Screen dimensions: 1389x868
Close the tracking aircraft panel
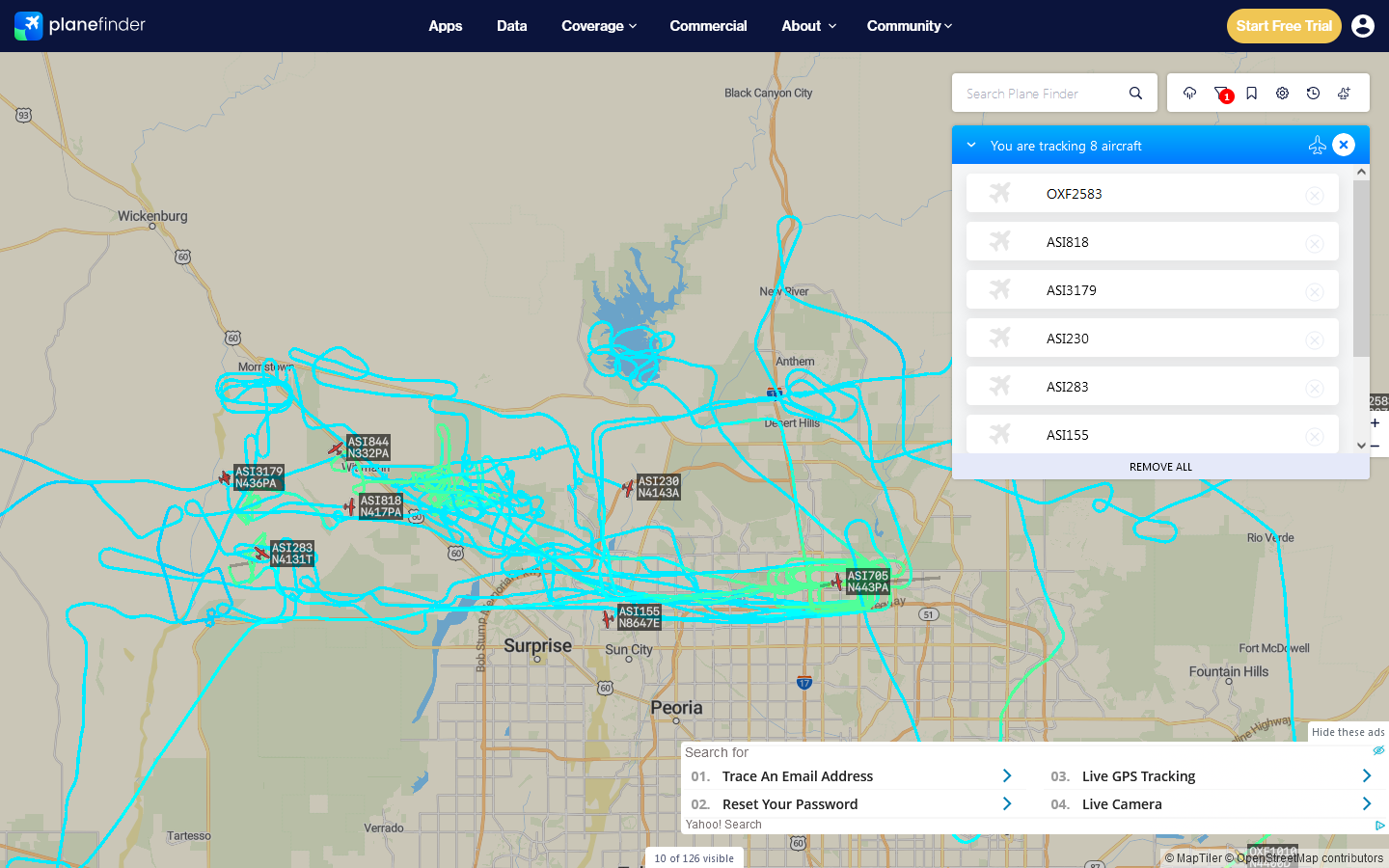point(1344,145)
